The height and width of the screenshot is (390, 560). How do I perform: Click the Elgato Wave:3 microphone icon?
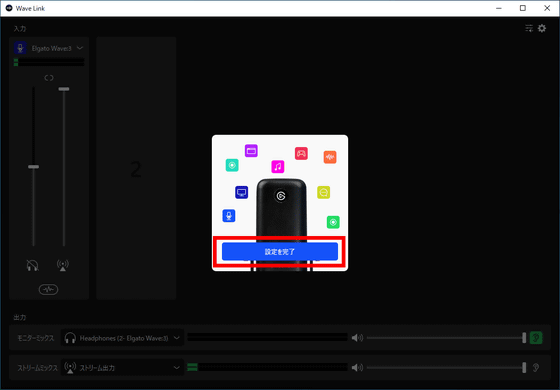[x=20, y=48]
